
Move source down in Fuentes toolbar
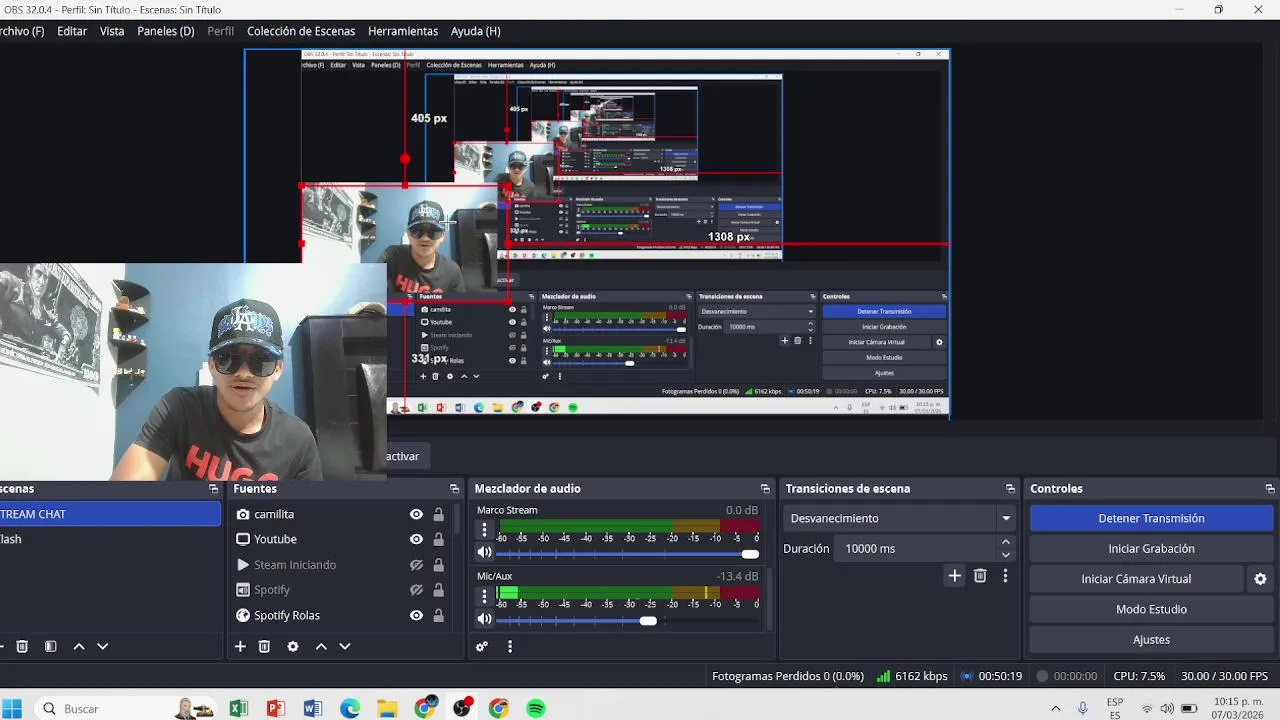[345, 647]
